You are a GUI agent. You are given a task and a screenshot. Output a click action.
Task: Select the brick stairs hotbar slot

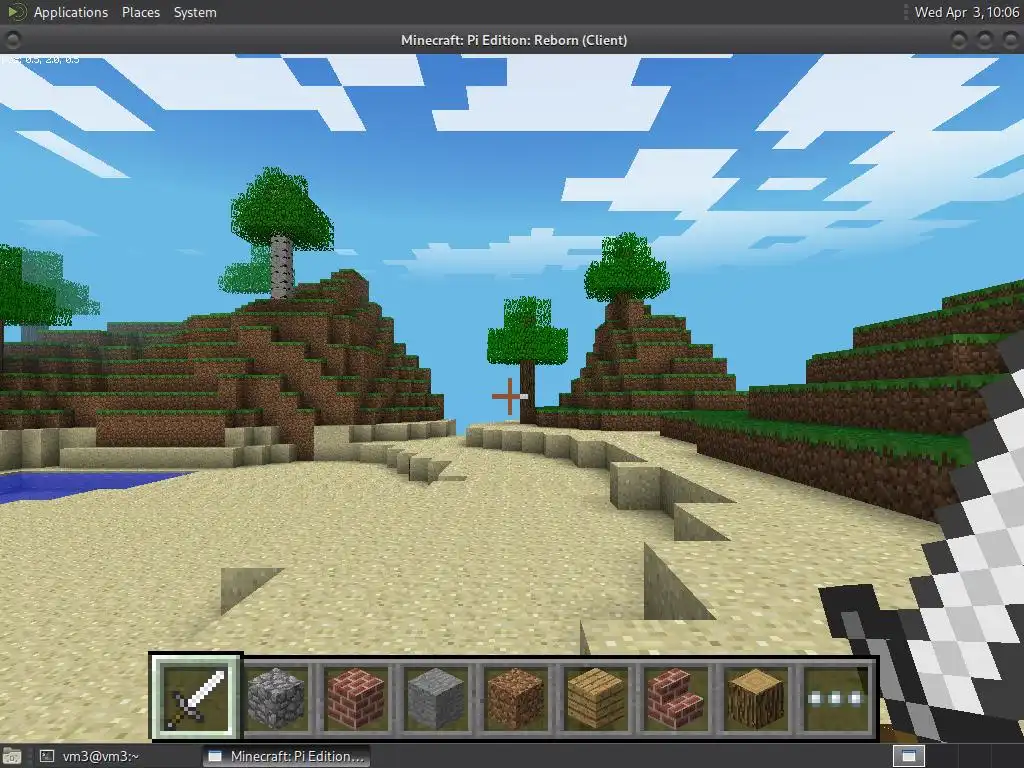(x=675, y=697)
